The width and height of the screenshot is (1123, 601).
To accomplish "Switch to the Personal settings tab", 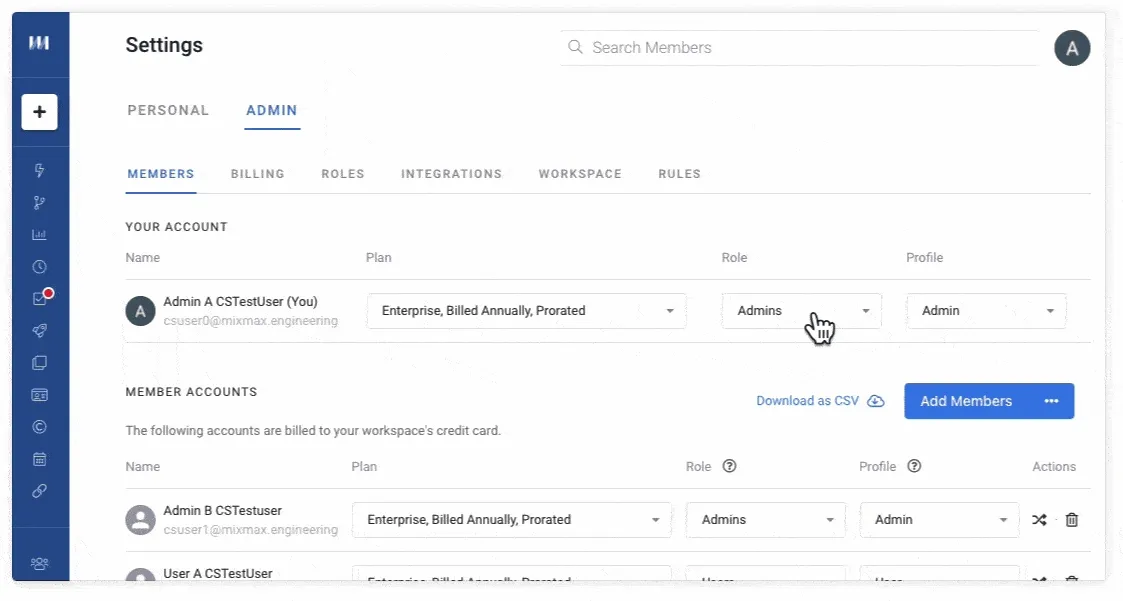I will pyautogui.click(x=168, y=110).
